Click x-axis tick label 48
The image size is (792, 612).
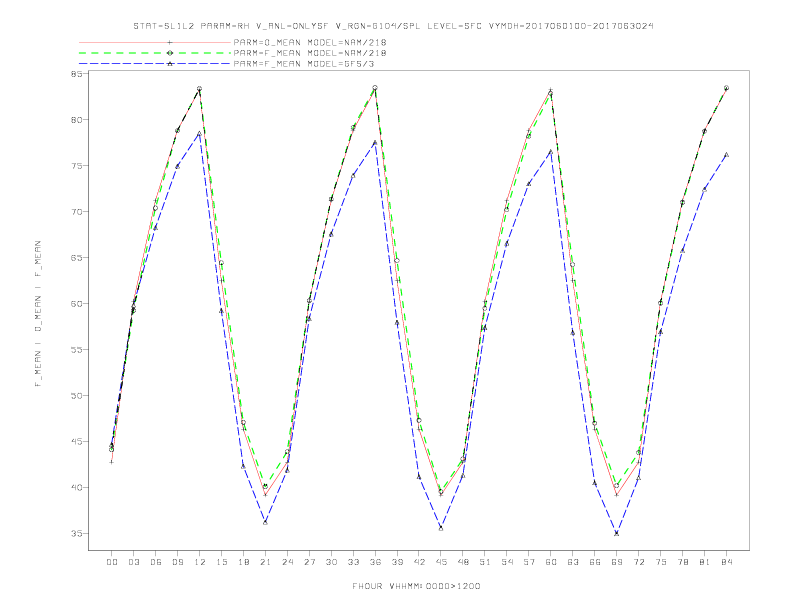[463, 562]
